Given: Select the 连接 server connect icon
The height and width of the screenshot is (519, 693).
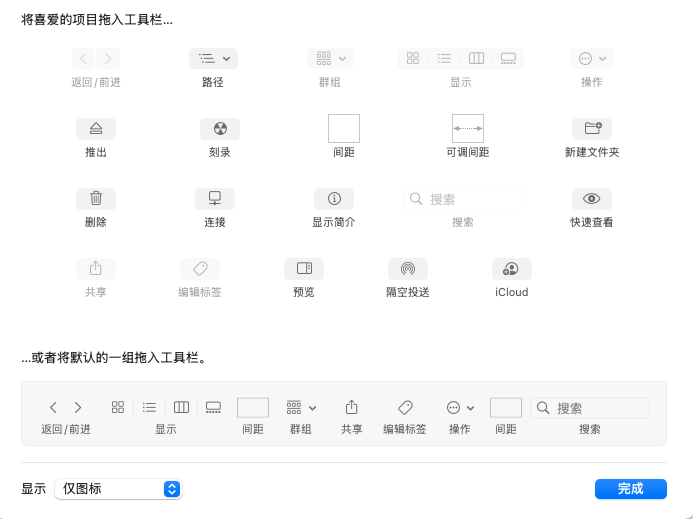Looking at the screenshot, I should tap(214, 198).
